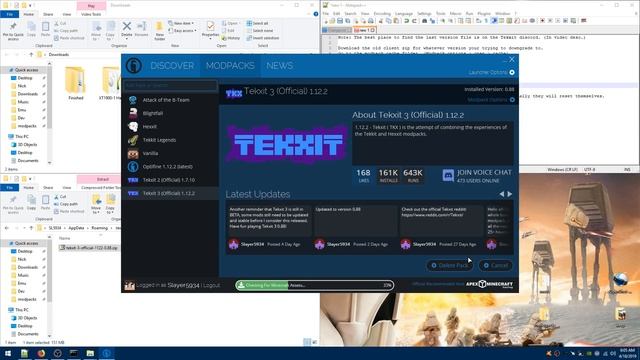The image size is (640, 360).
Task: Open Firefox from the taskbar
Action: (41, 353)
